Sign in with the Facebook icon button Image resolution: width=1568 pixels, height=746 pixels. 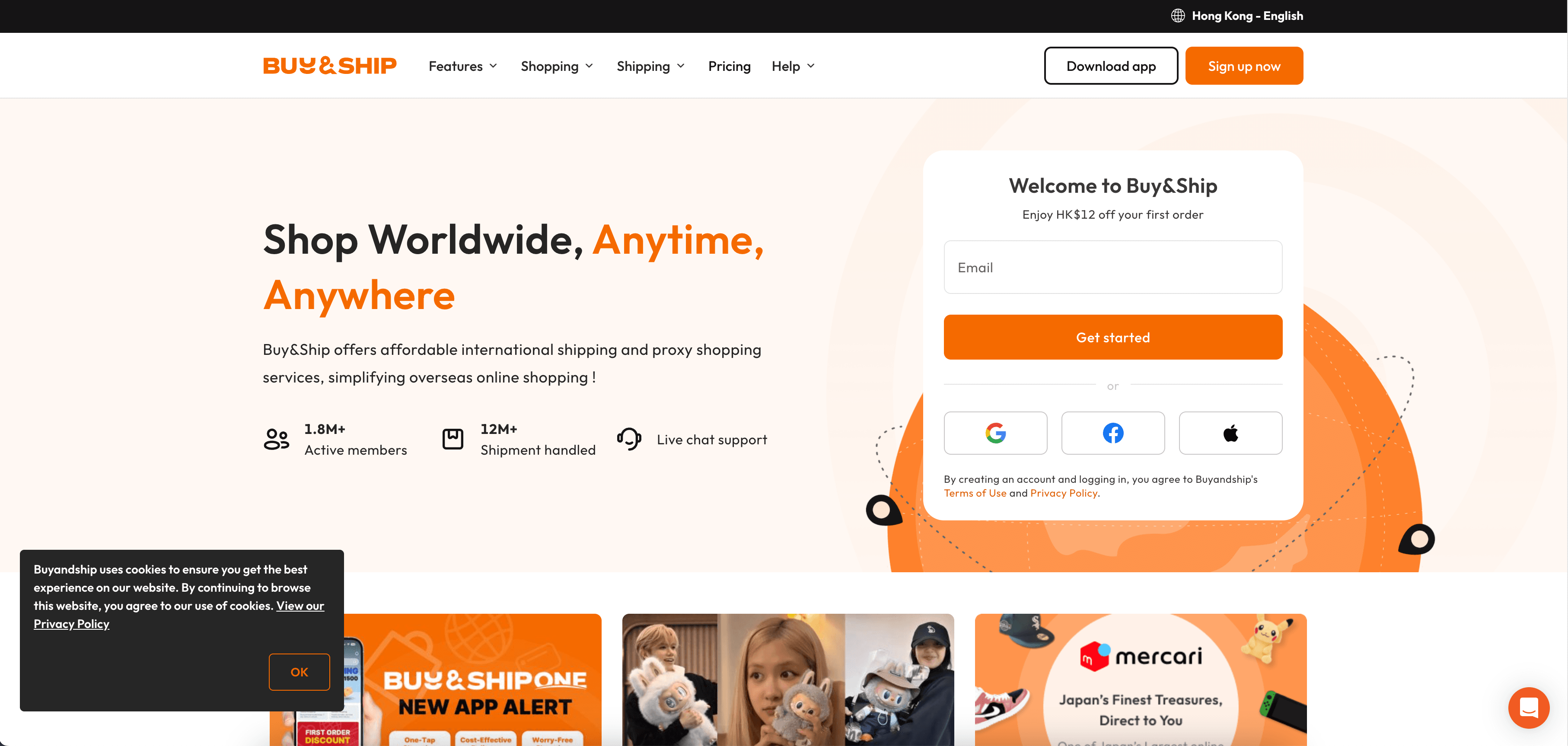(1113, 433)
